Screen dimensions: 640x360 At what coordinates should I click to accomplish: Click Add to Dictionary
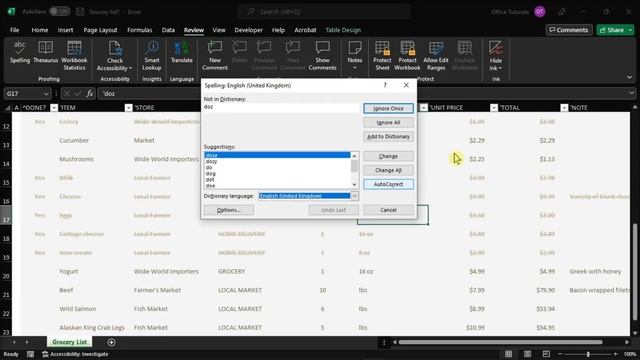tap(388, 136)
